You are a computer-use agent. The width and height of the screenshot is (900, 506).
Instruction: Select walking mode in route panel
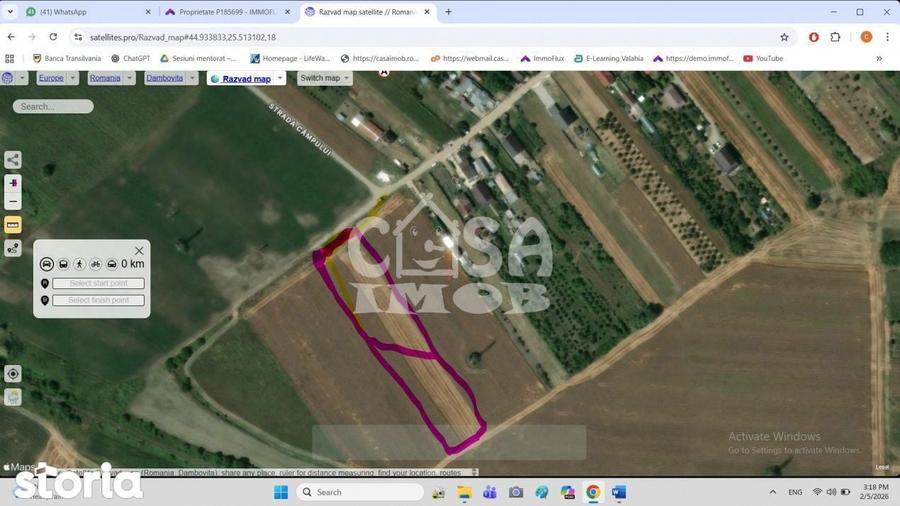pos(79,264)
